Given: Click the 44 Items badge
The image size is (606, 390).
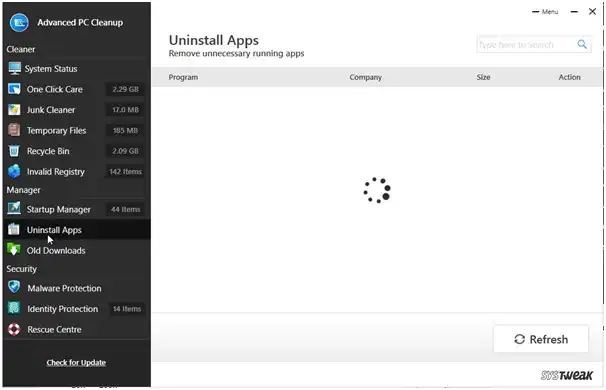Looking at the screenshot, I should tap(125, 209).
